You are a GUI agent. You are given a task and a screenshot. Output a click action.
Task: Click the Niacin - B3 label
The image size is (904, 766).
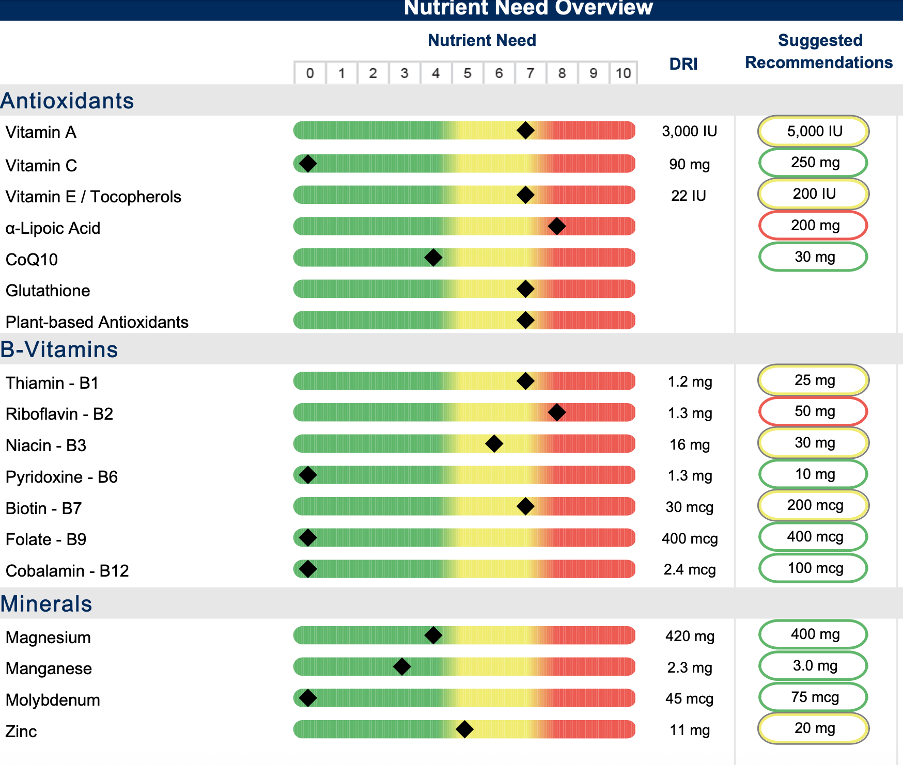click(x=46, y=446)
